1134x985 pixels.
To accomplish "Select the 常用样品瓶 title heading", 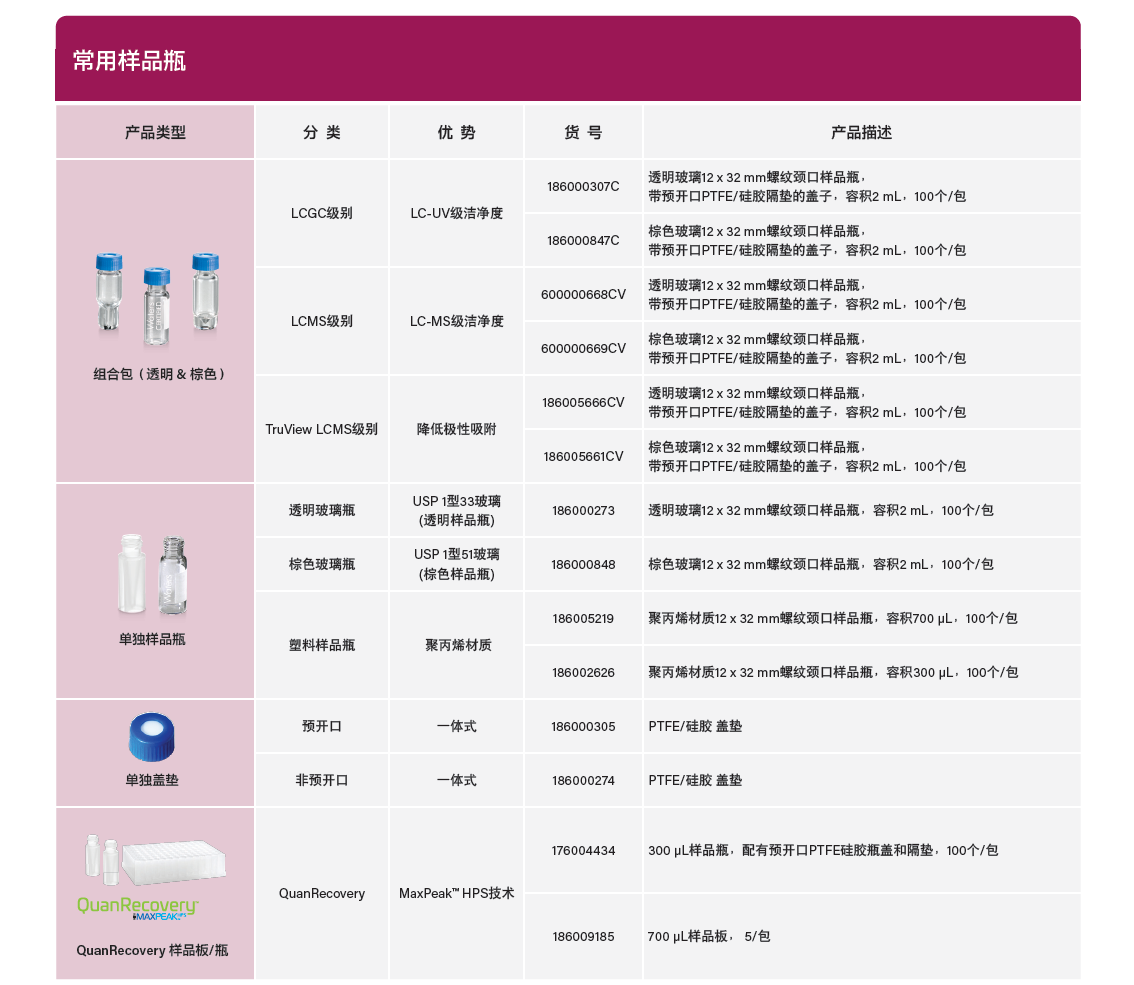I will click(129, 61).
